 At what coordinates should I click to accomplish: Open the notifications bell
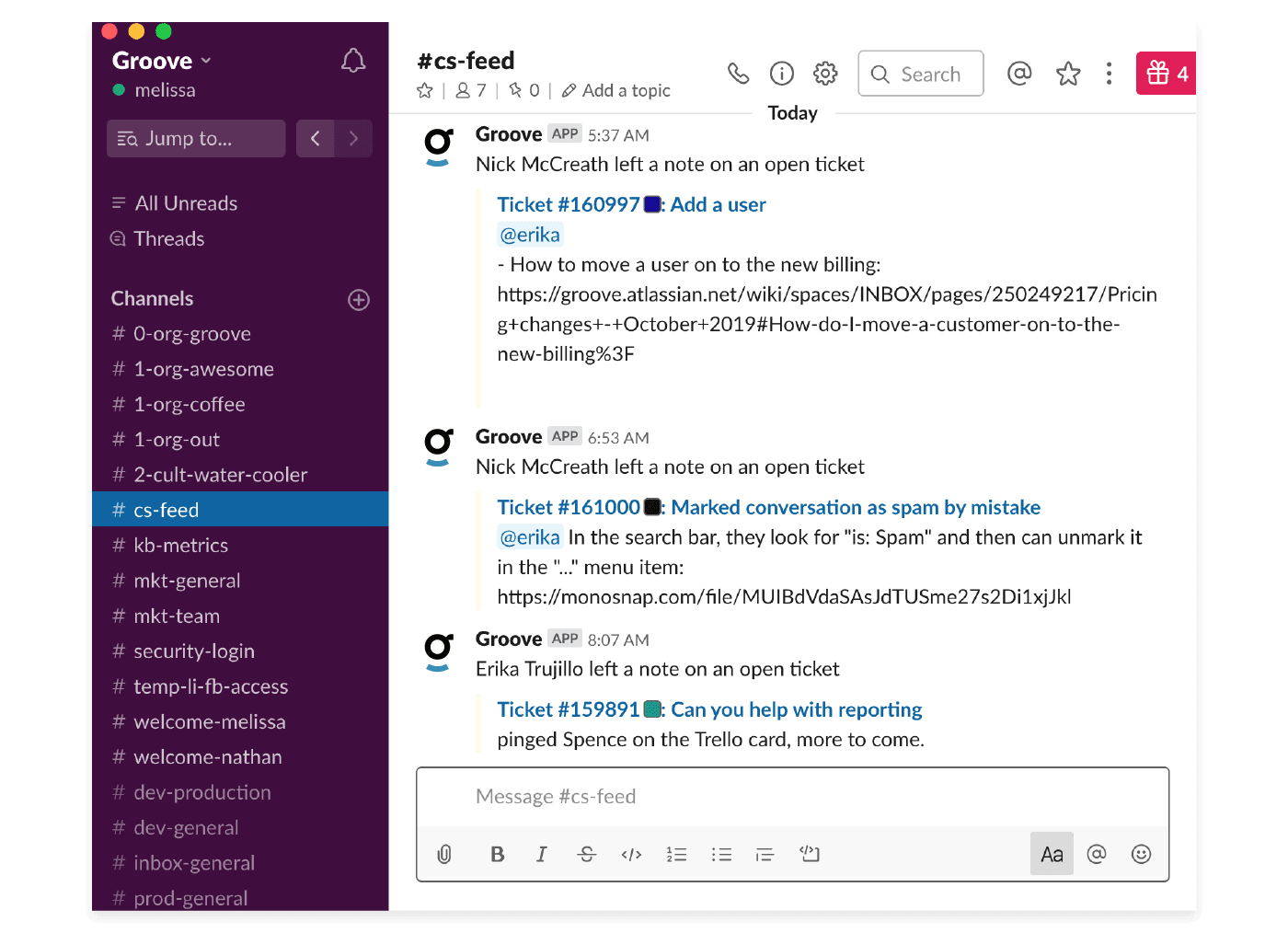(353, 60)
